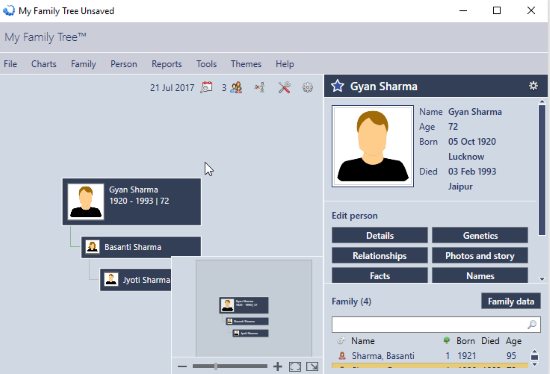
Task: Click the calendar date icon in toolbar
Action: 206,87
